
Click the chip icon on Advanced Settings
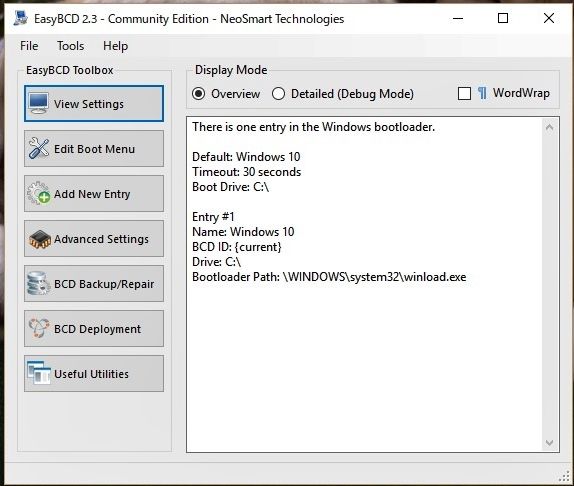(x=40, y=239)
